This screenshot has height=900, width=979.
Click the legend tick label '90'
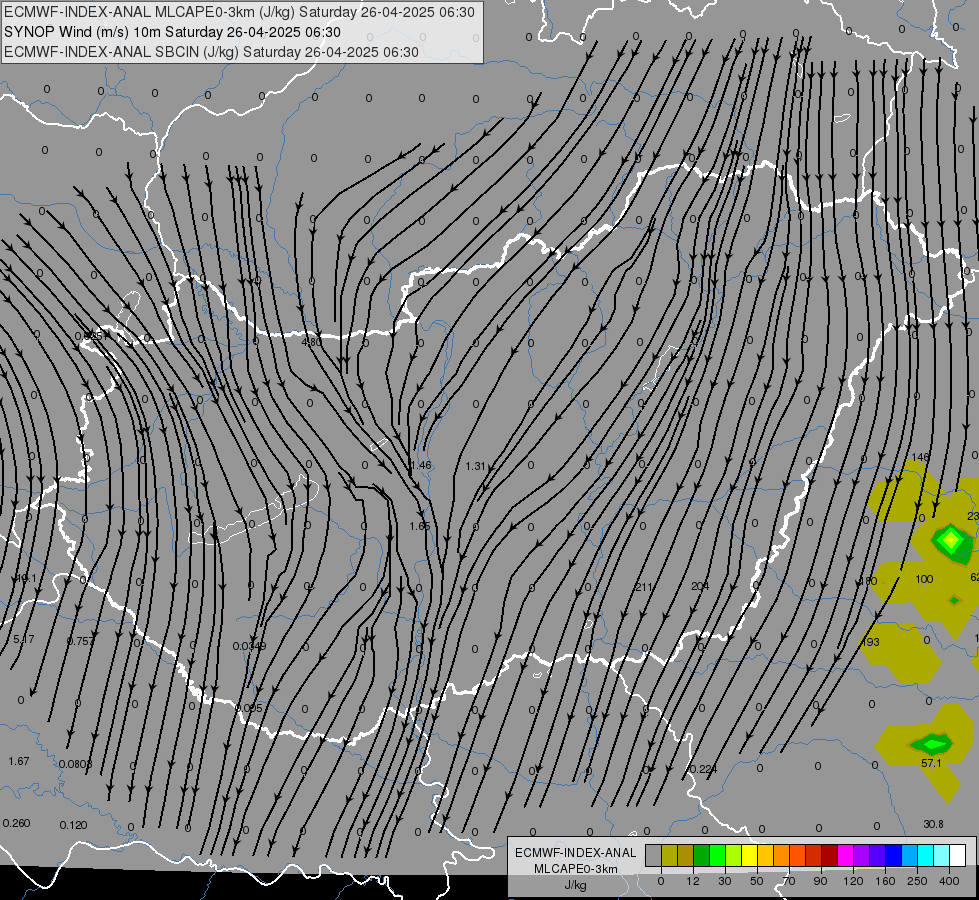coord(820,881)
